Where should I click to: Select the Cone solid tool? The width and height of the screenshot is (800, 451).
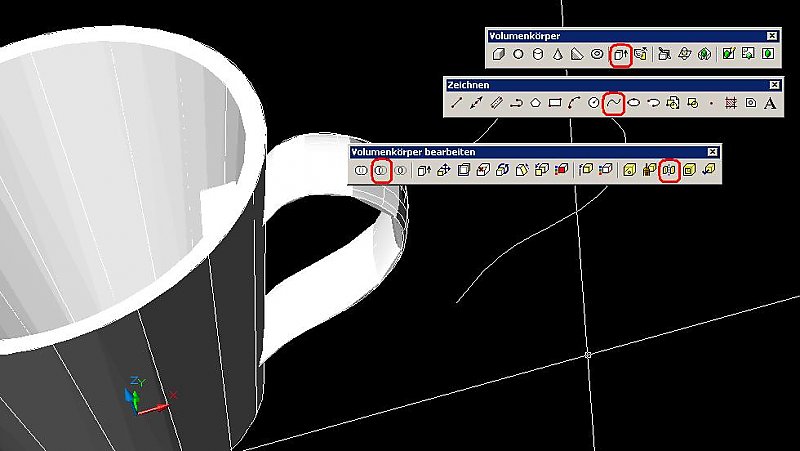[x=558, y=54]
